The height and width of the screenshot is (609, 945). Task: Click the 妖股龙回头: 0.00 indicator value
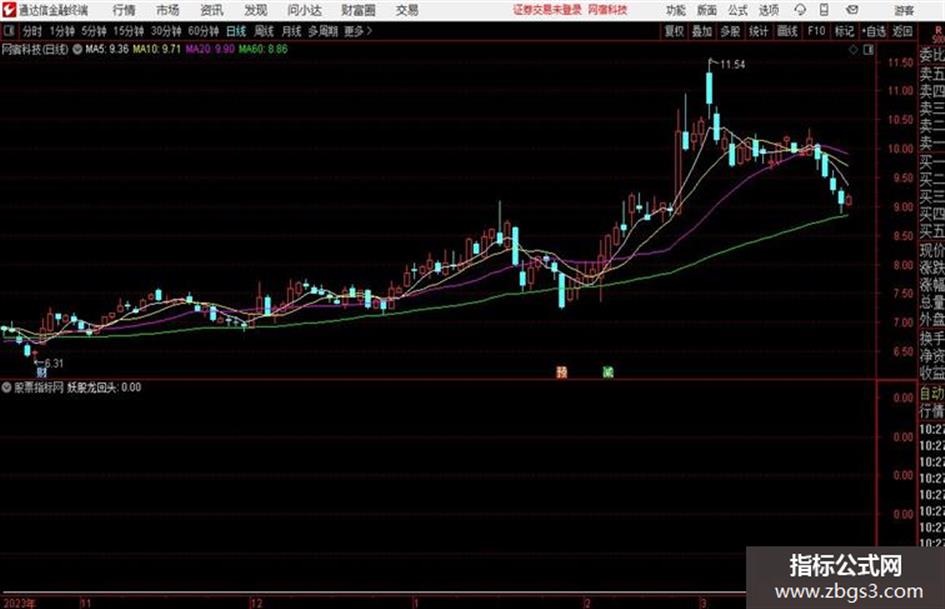tap(104, 388)
